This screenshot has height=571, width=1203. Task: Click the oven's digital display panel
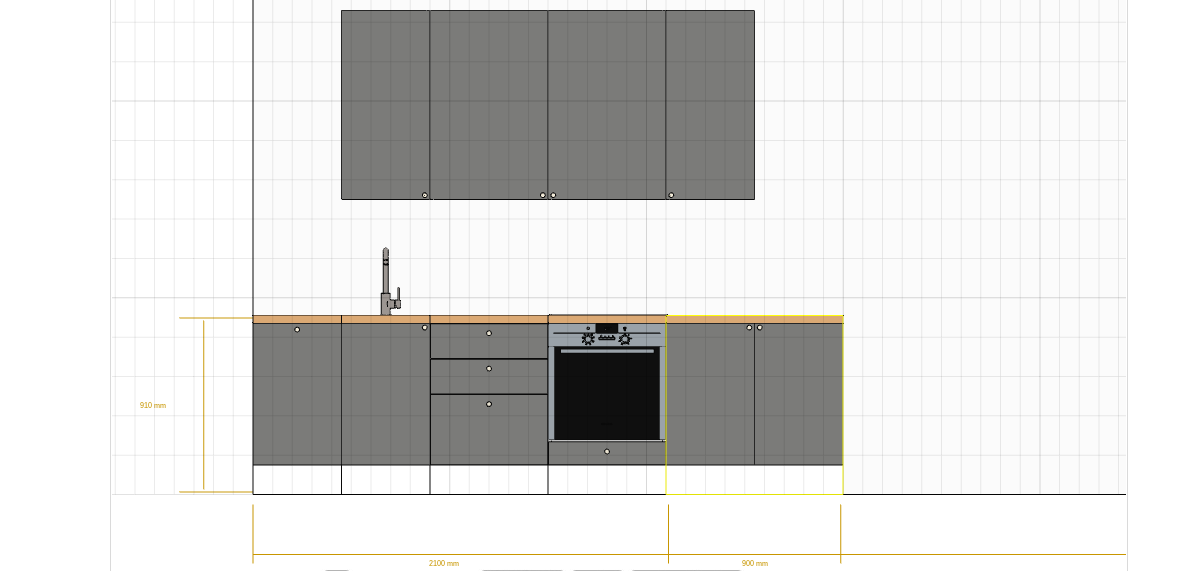pyautogui.click(x=607, y=328)
